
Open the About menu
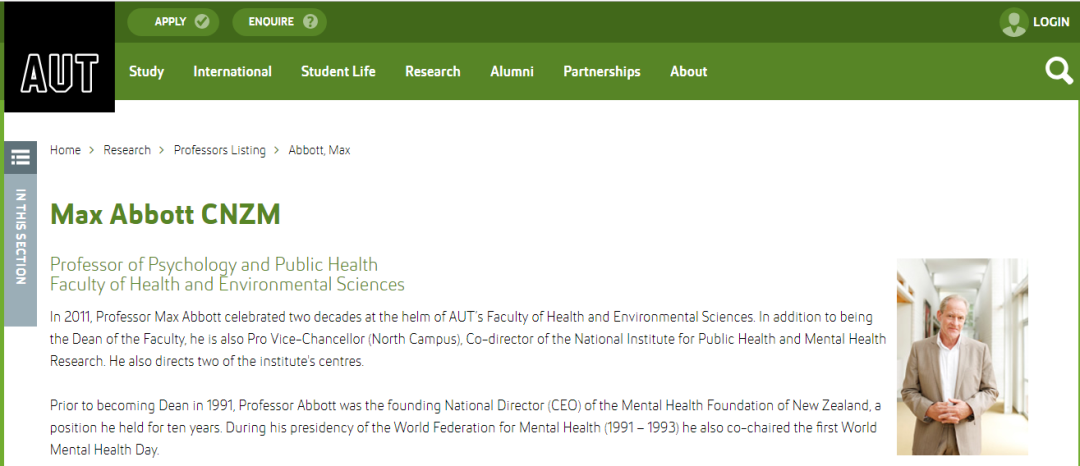(x=689, y=72)
